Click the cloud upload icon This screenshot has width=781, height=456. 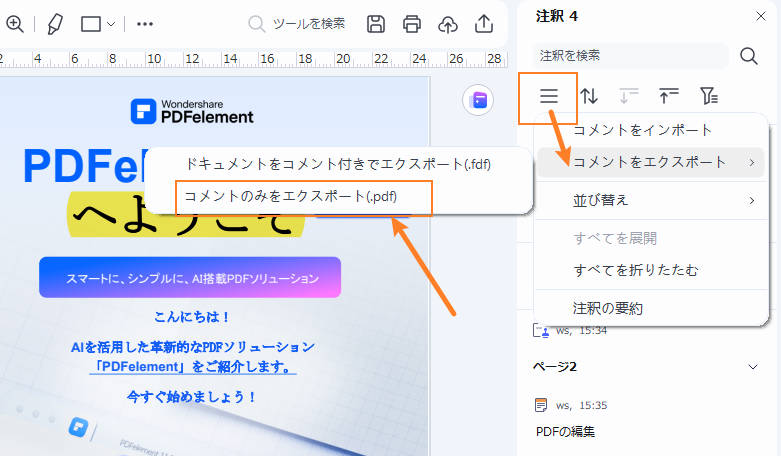tap(448, 24)
